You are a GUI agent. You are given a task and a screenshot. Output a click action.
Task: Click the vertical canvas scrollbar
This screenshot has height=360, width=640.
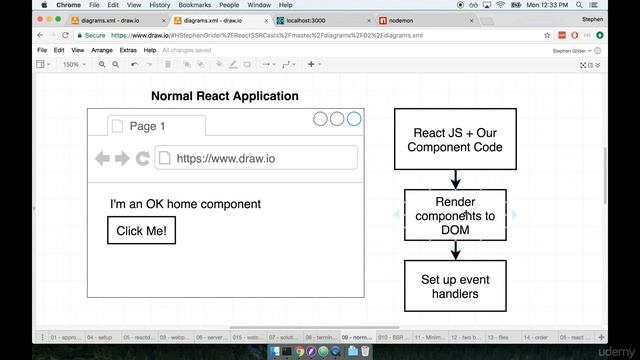point(605,176)
